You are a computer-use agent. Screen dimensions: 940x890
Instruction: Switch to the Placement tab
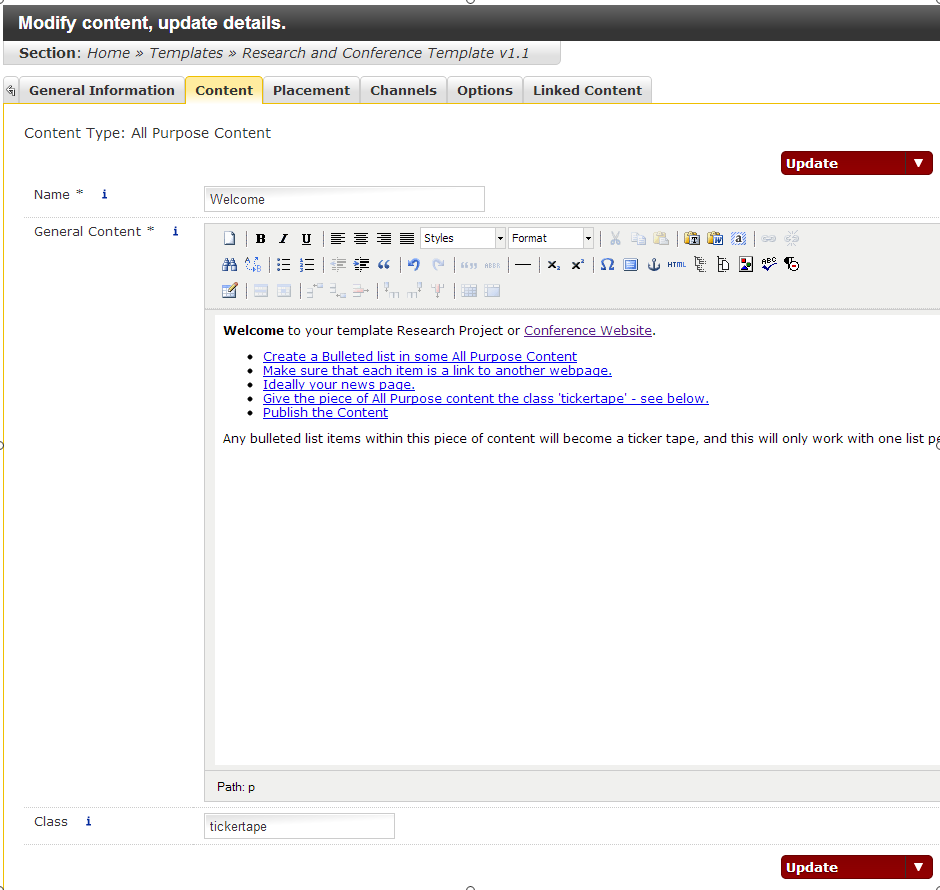pos(311,90)
